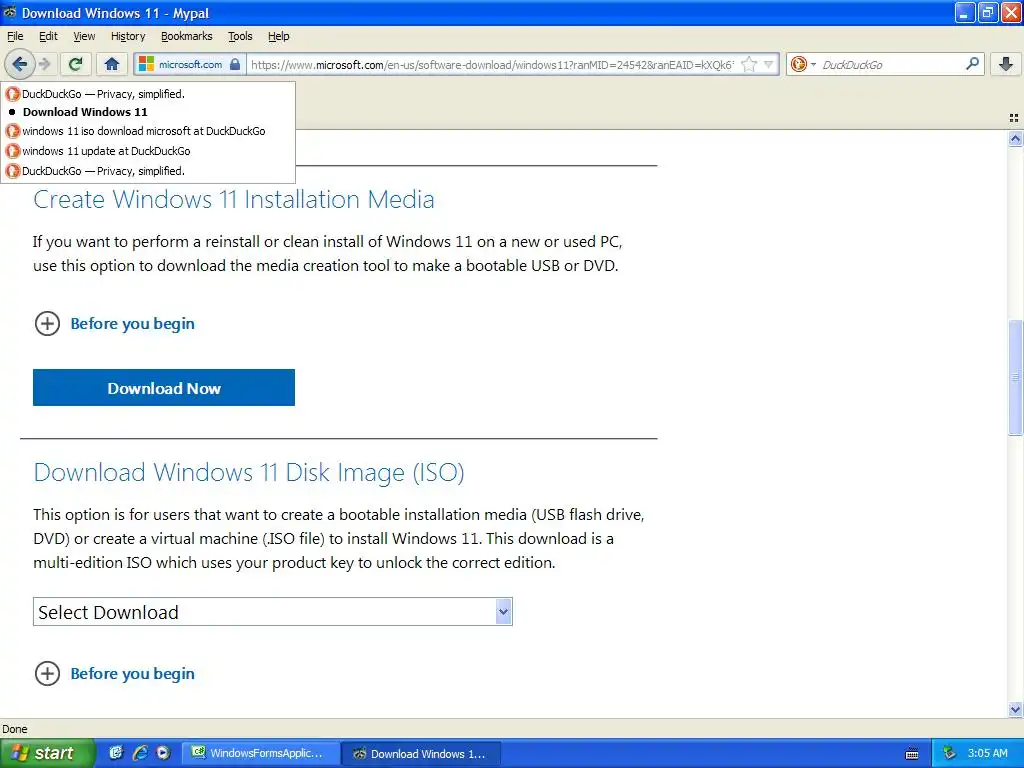
Task: Click in the address bar URL field
Action: click(x=493, y=64)
